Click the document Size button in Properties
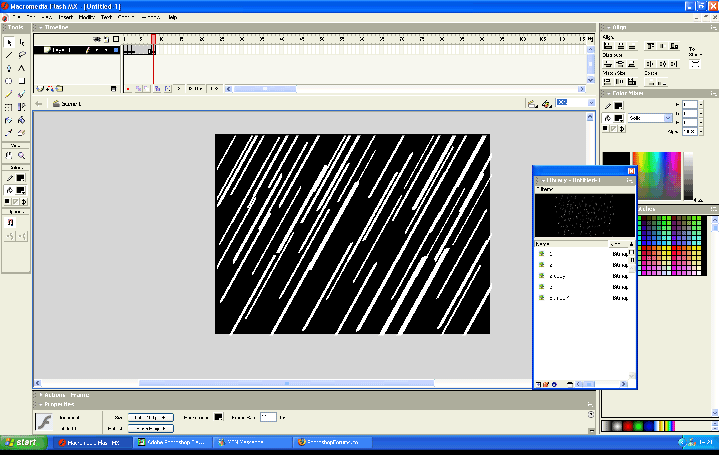This screenshot has height=455, width=719. pyautogui.click(x=150, y=417)
